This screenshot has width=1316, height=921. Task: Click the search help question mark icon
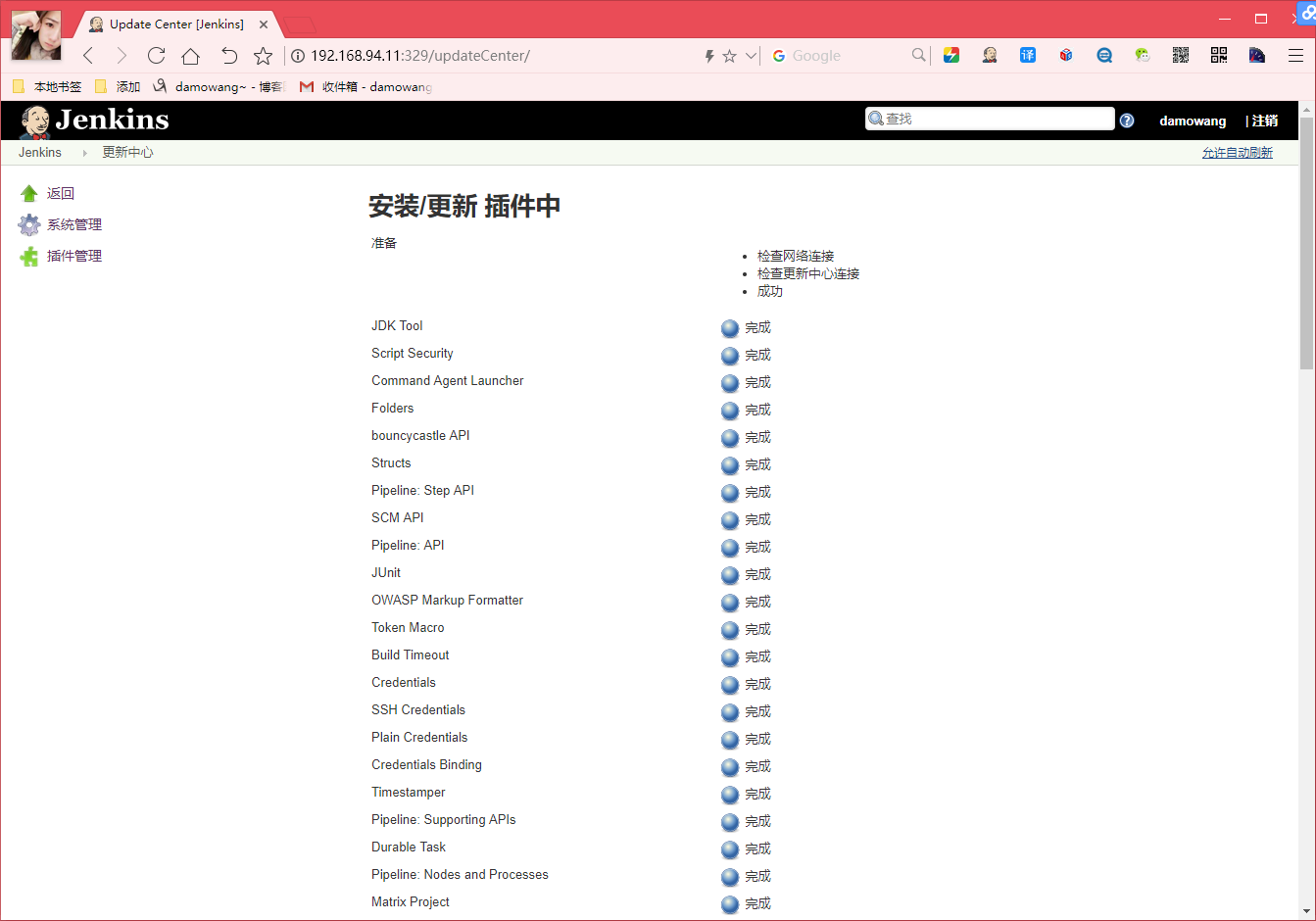click(1127, 121)
